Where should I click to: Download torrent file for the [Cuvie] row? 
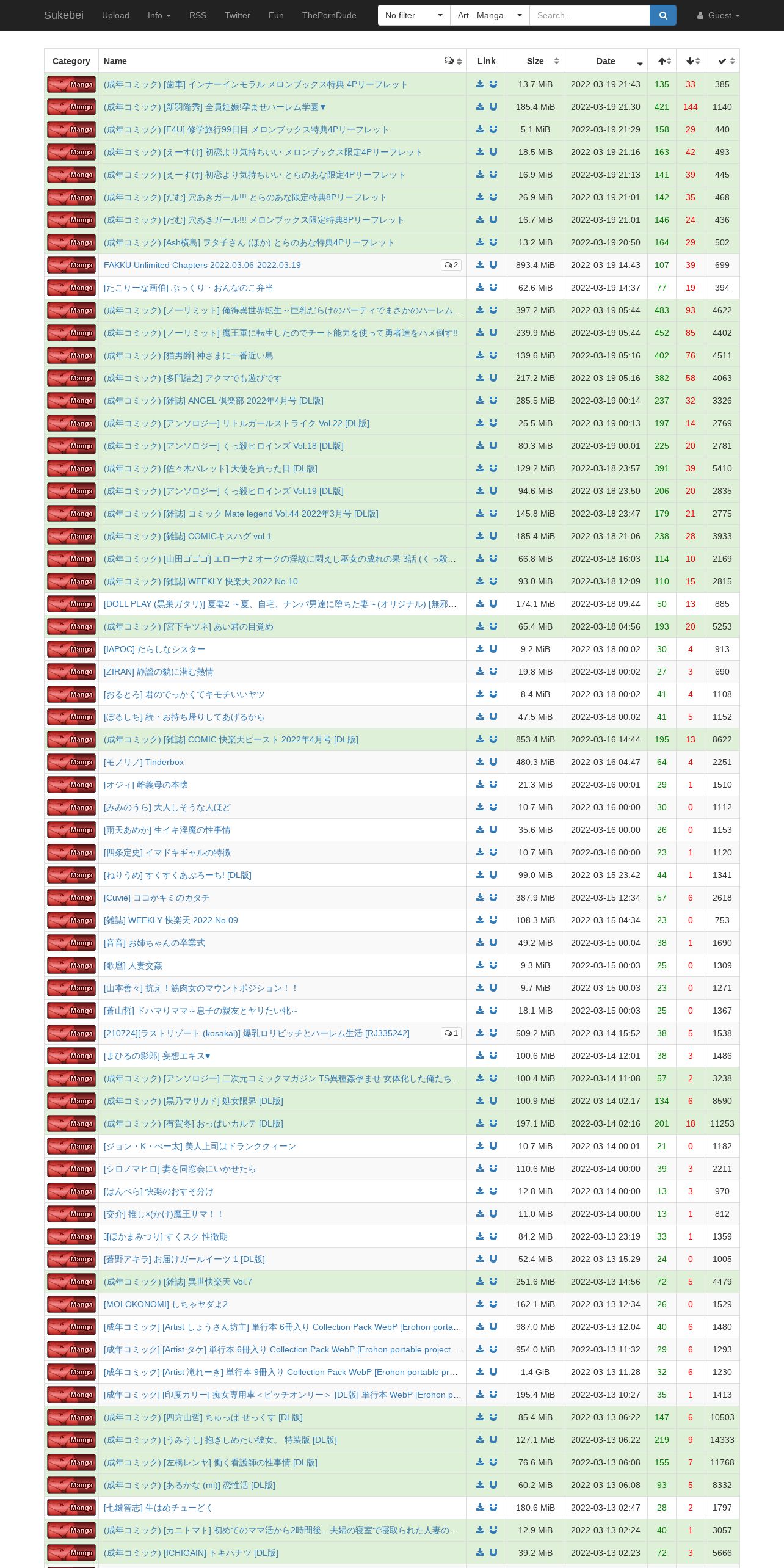click(480, 898)
